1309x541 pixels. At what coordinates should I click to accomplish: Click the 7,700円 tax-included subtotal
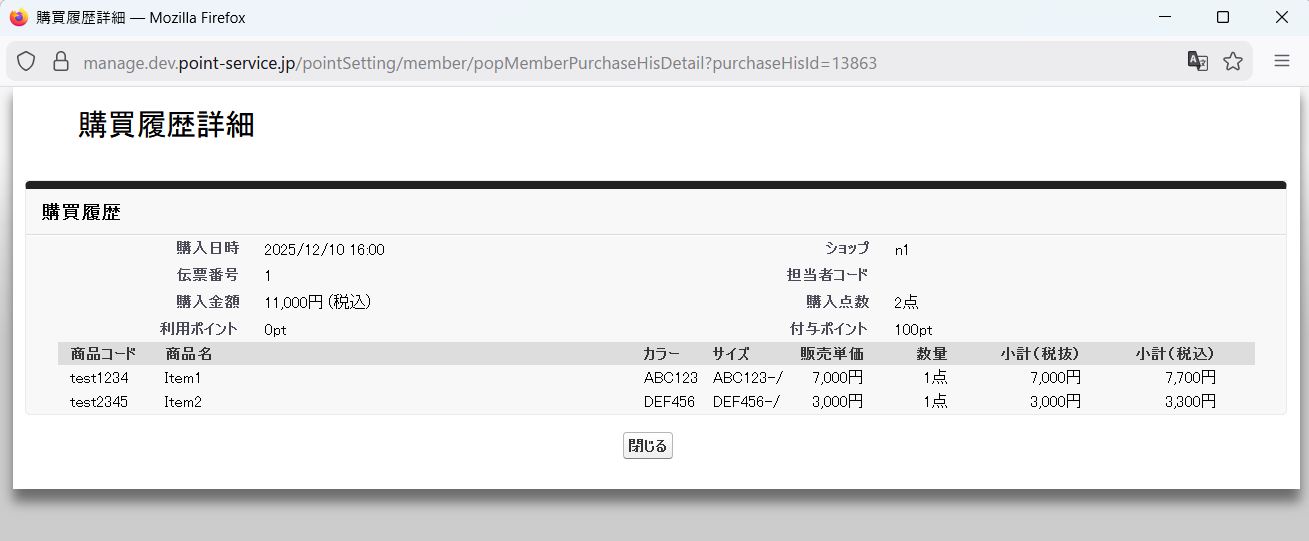tap(1190, 378)
